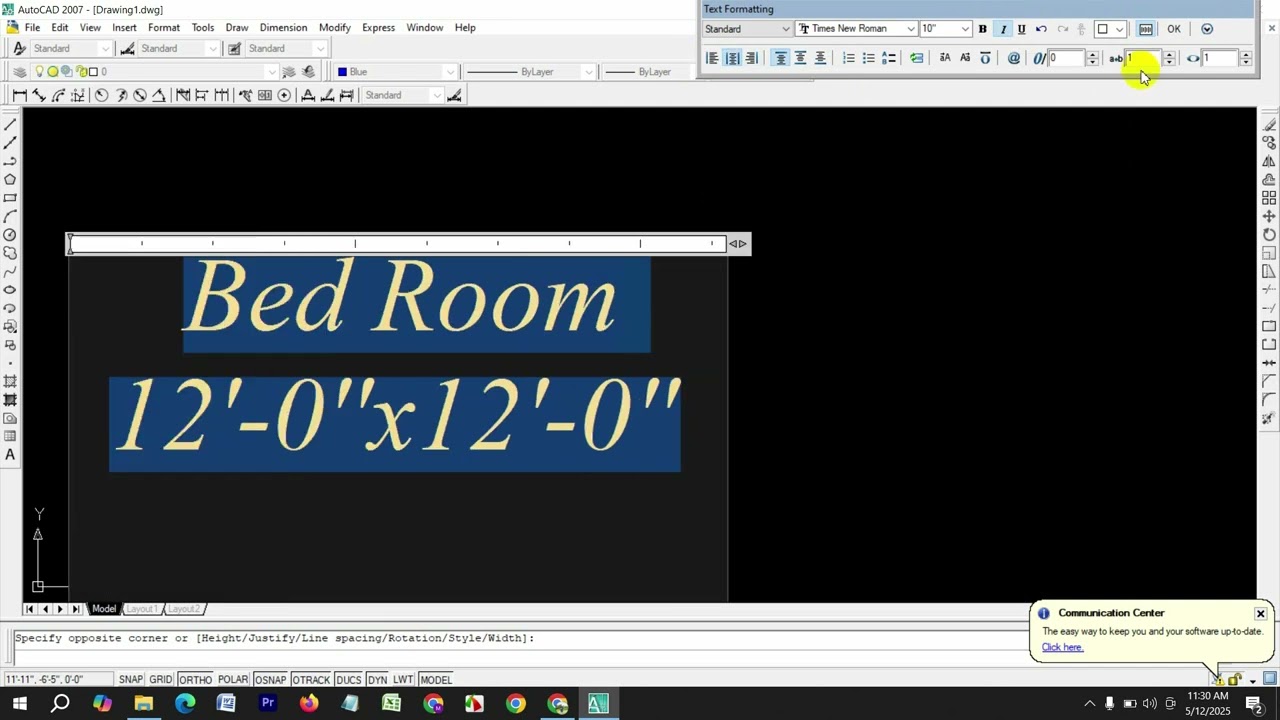This screenshot has width=1280, height=720.
Task: Open the Draw menu
Action: pyautogui.click(x=237, y=27)
